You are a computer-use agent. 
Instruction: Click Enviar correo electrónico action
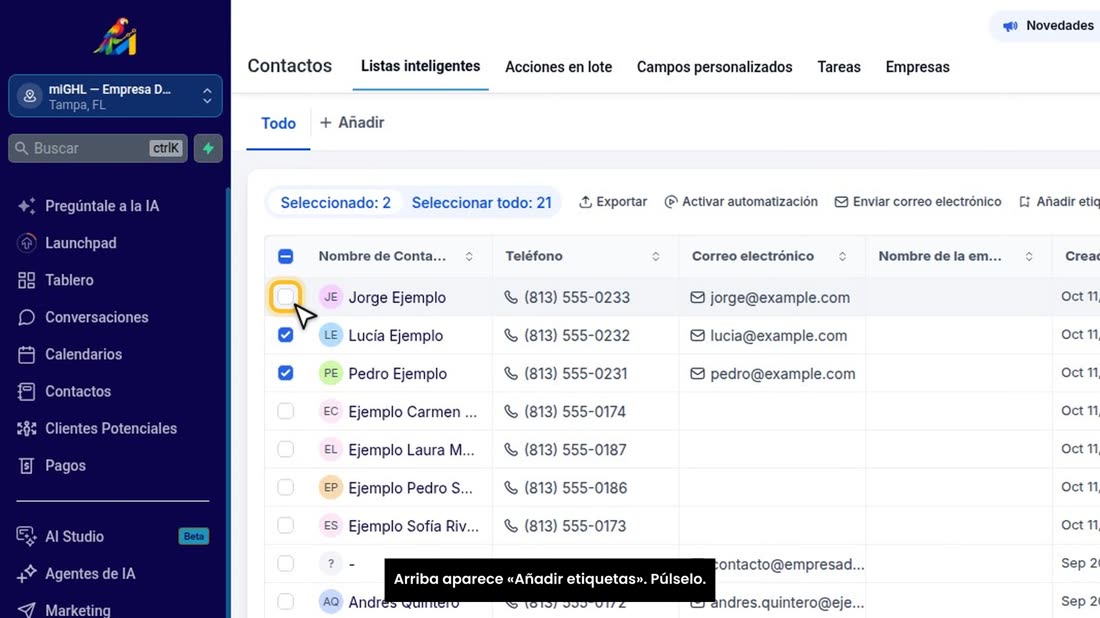(918, 202)
